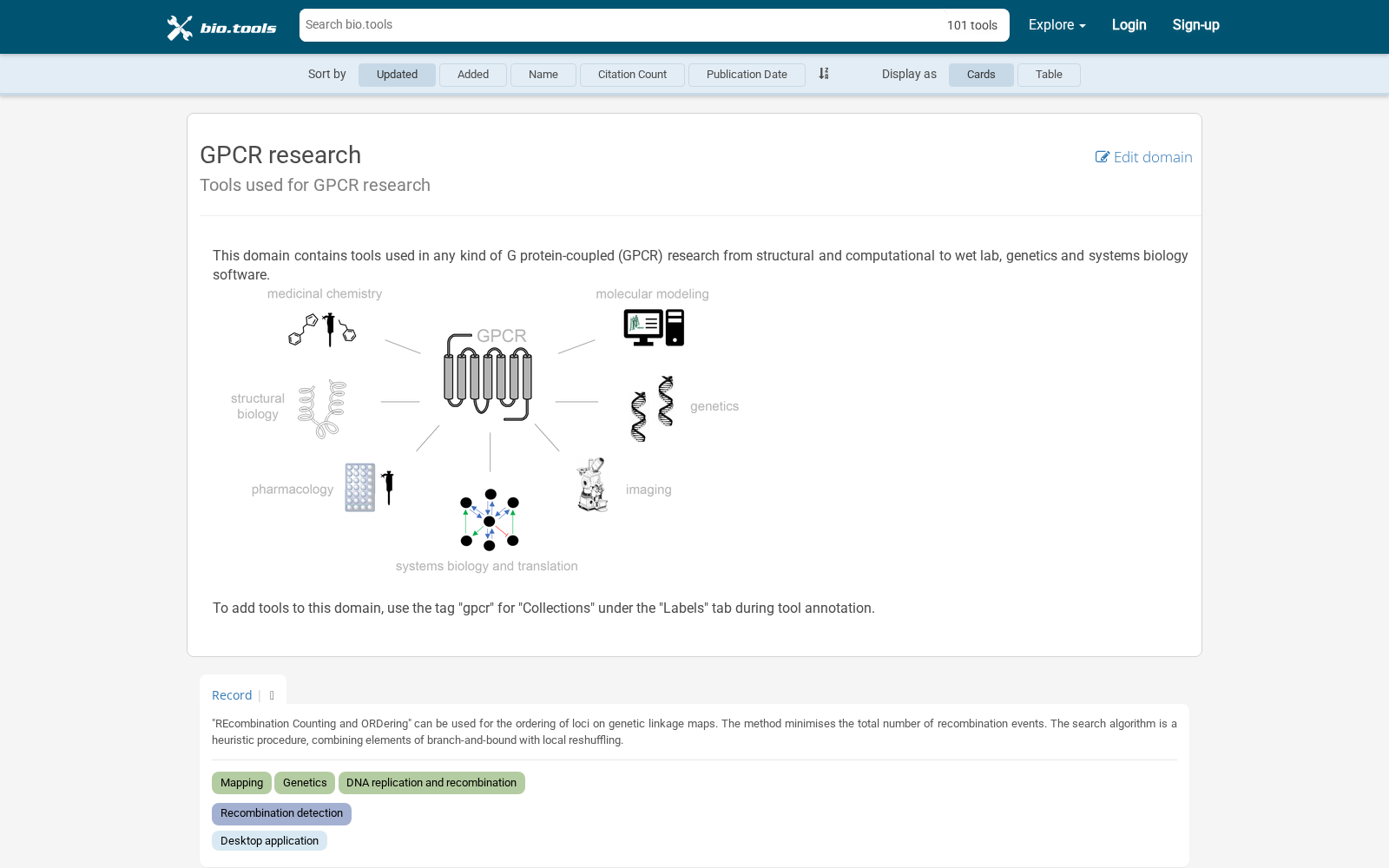
Task: Click the bio.tools logo
Action: (x=222, y=28)
